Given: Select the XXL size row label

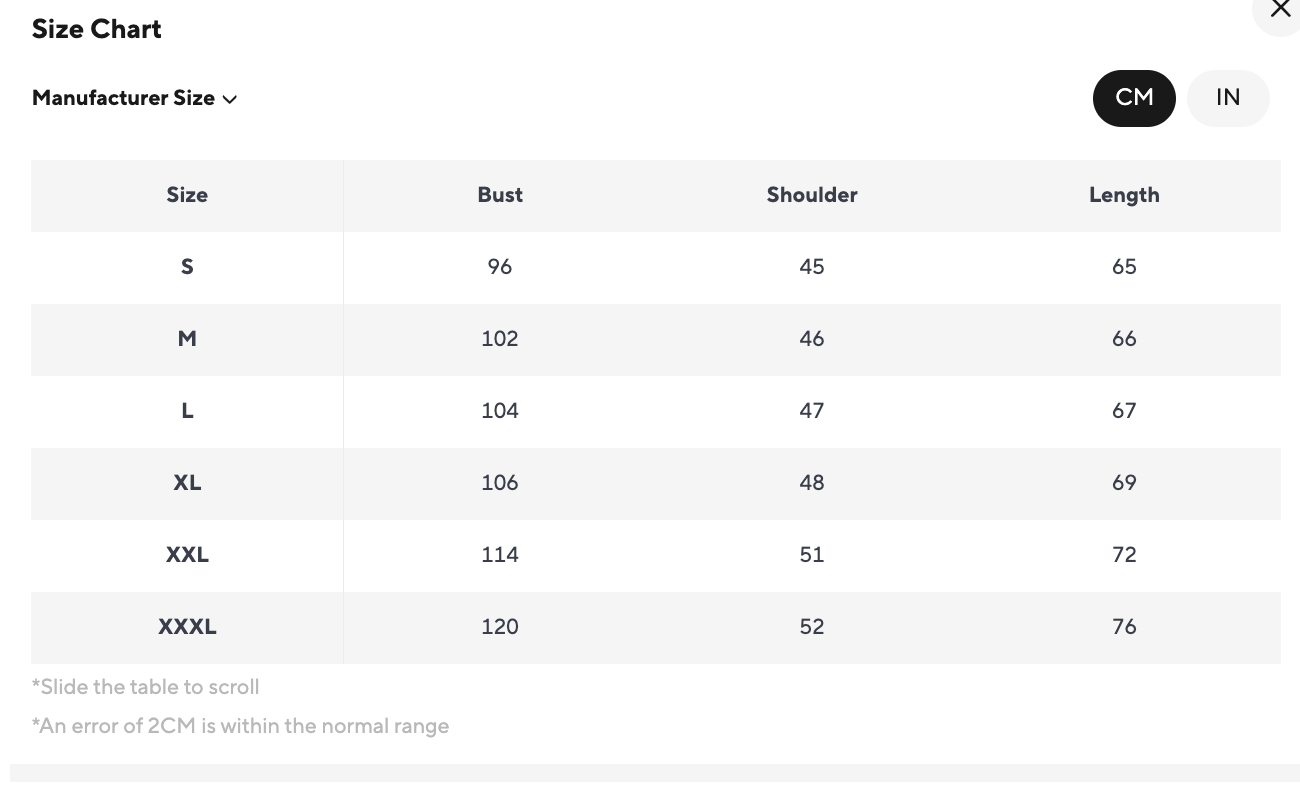Looking at the screenshot, I should click(x=187, y=555).
